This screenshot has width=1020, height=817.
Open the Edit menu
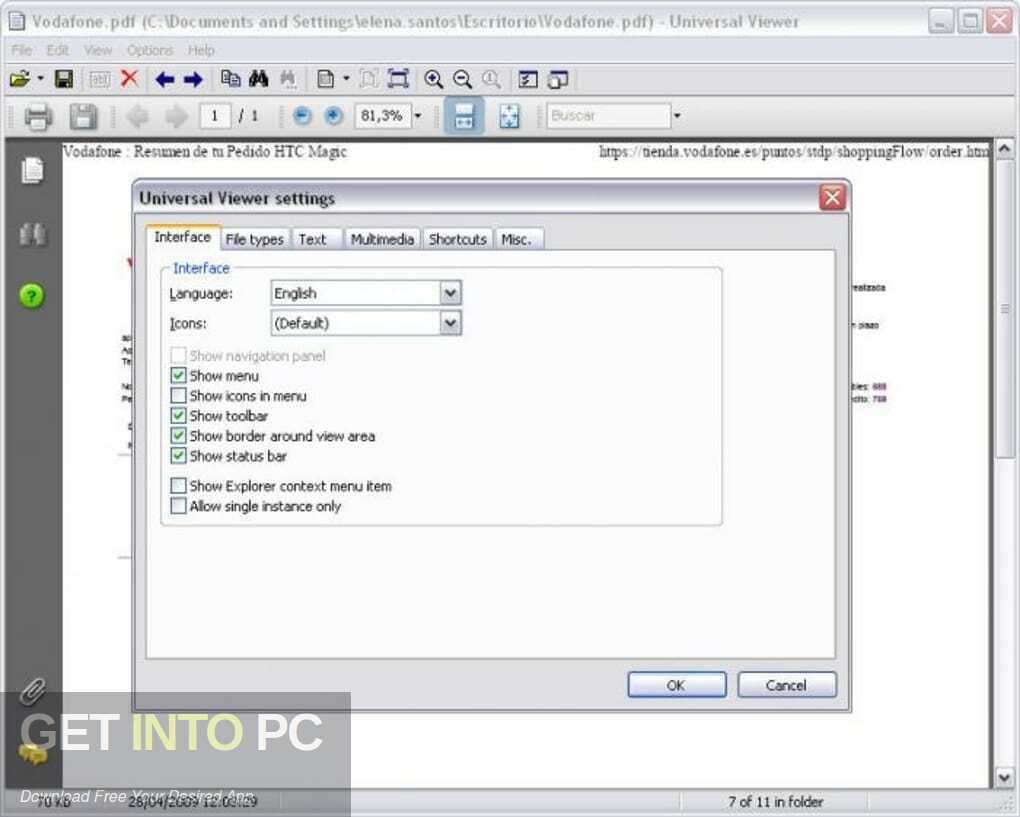tap(57, 50)
